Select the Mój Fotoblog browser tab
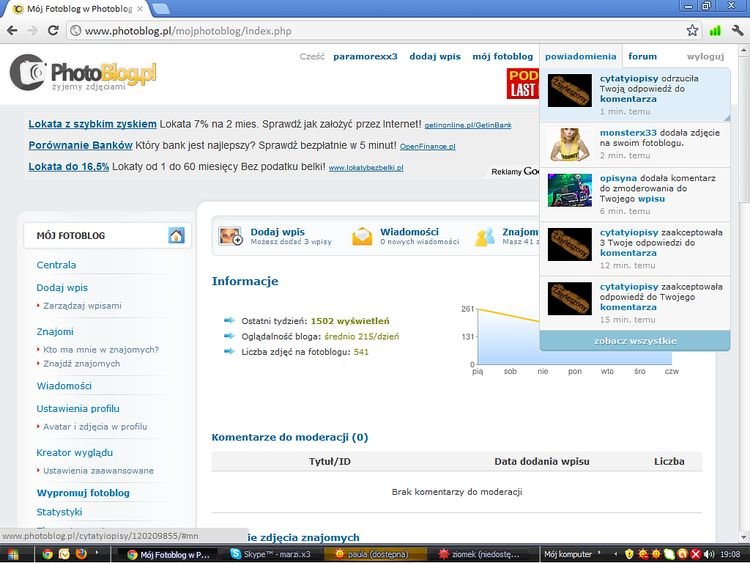Image resolution: width=750 pixels, height=563 pixels. pyautogui.click(x=78, y=9)
